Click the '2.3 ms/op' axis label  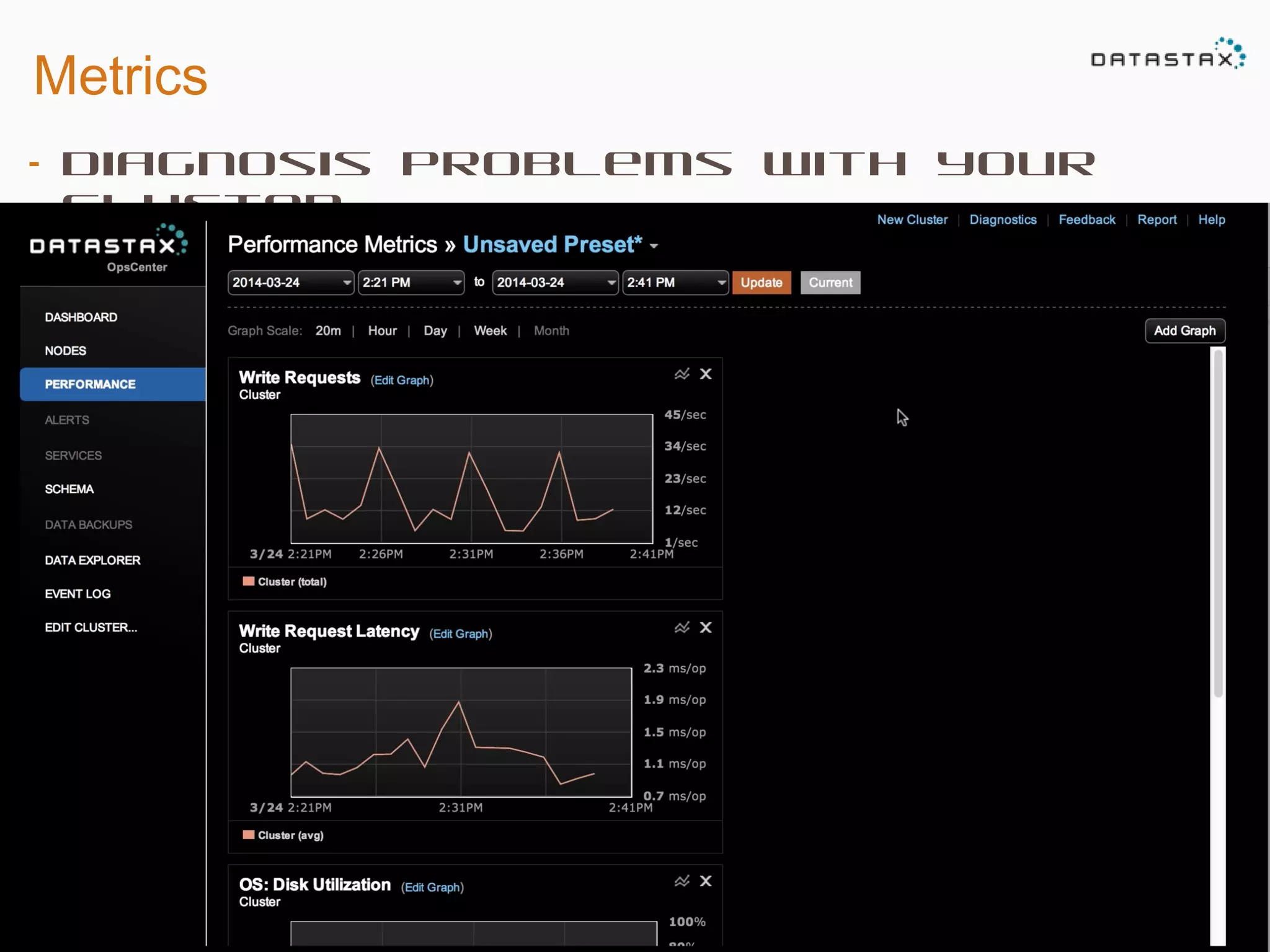(x=675, y=668)
